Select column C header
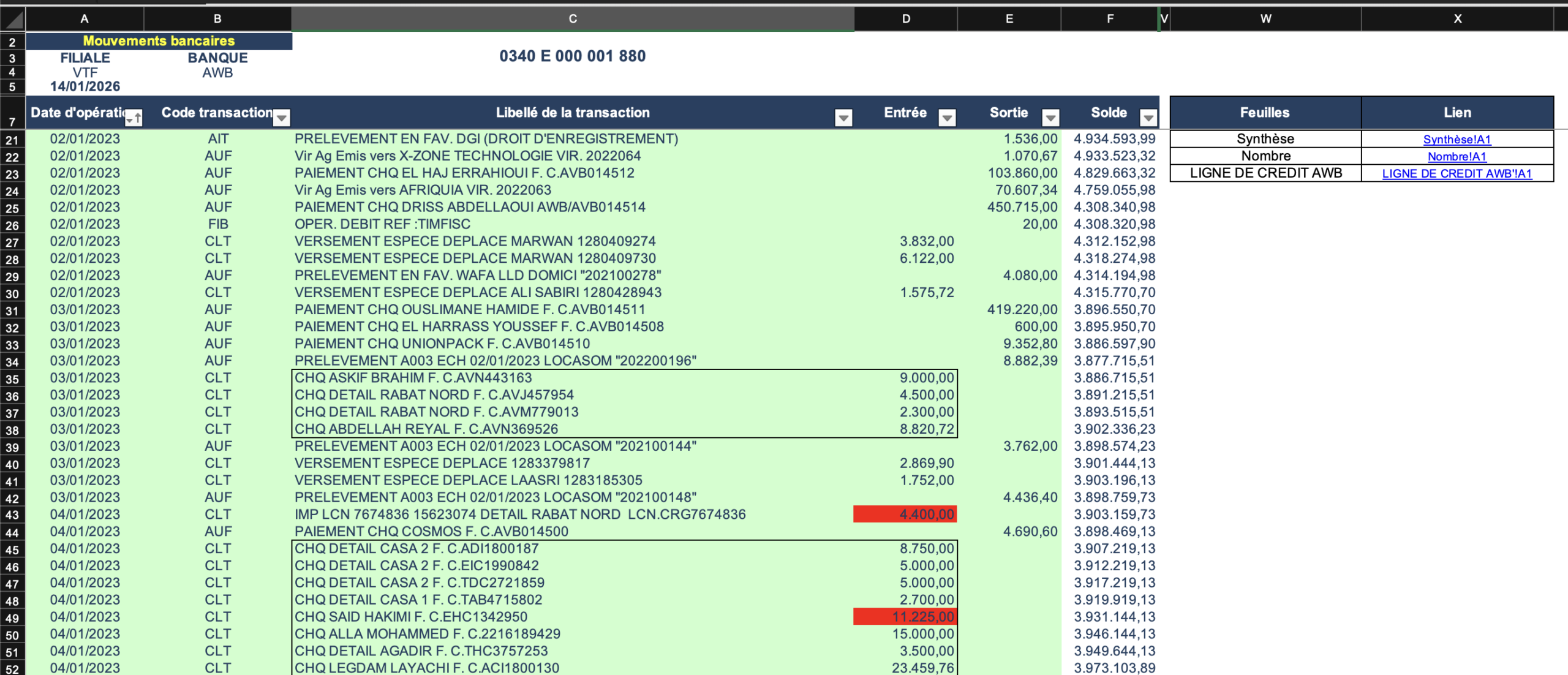This screenshot has height=675, width=1568. [572, 19]
